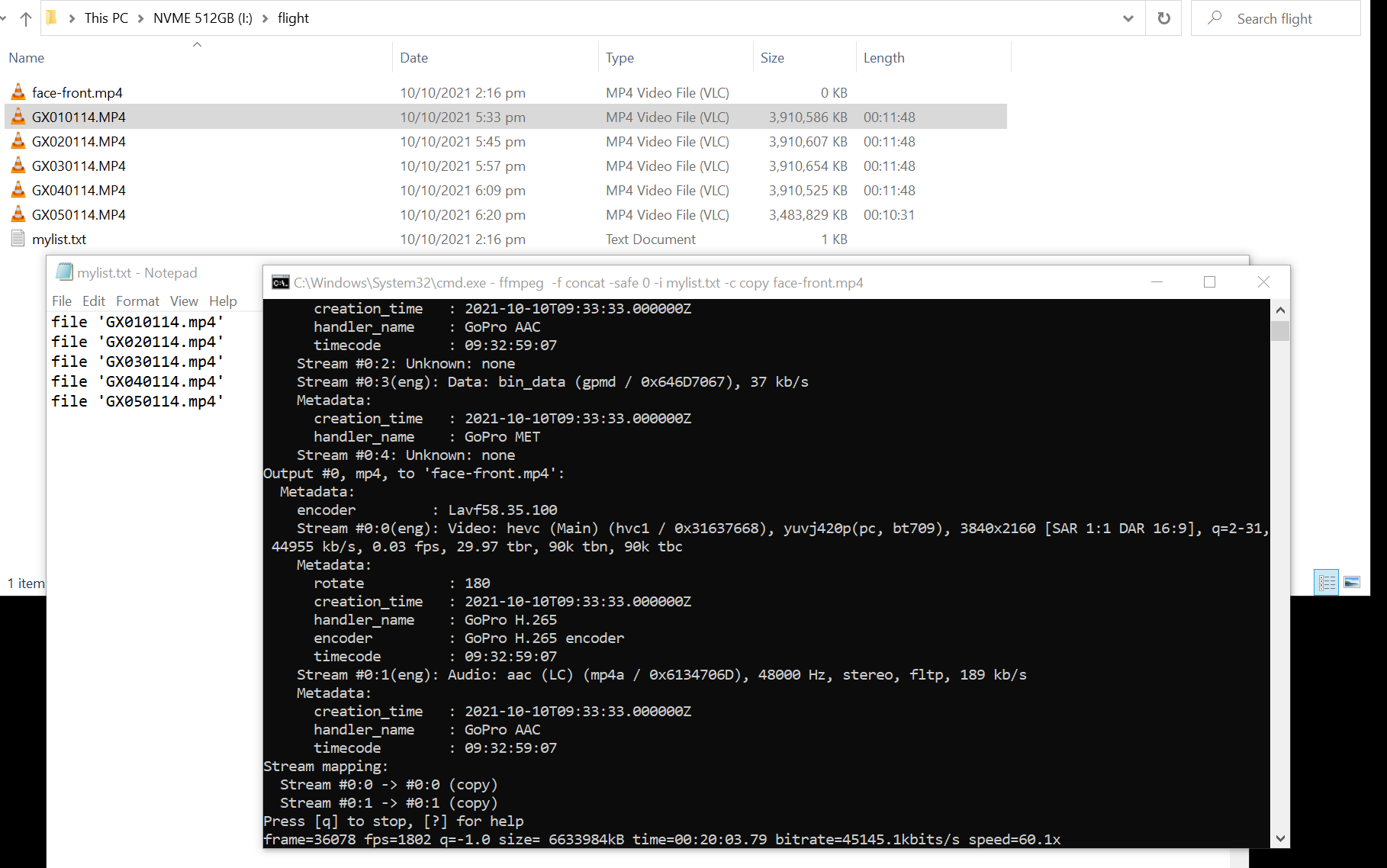Open Notepad Help menu
Screen dimensions: 1387x868
click(223, 301)
